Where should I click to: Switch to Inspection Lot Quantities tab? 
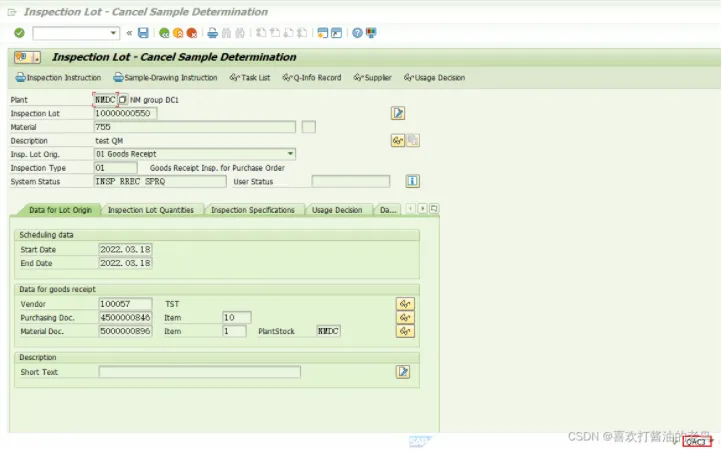(151, 210)
